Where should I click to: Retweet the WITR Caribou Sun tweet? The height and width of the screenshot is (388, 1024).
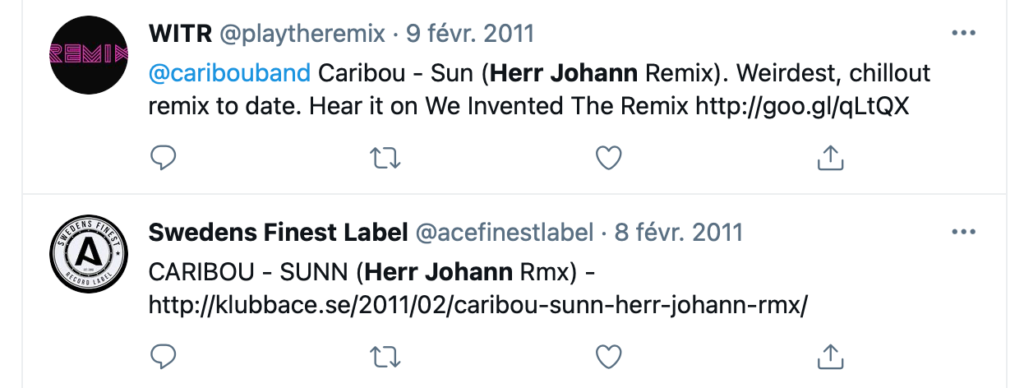(385, 158)
